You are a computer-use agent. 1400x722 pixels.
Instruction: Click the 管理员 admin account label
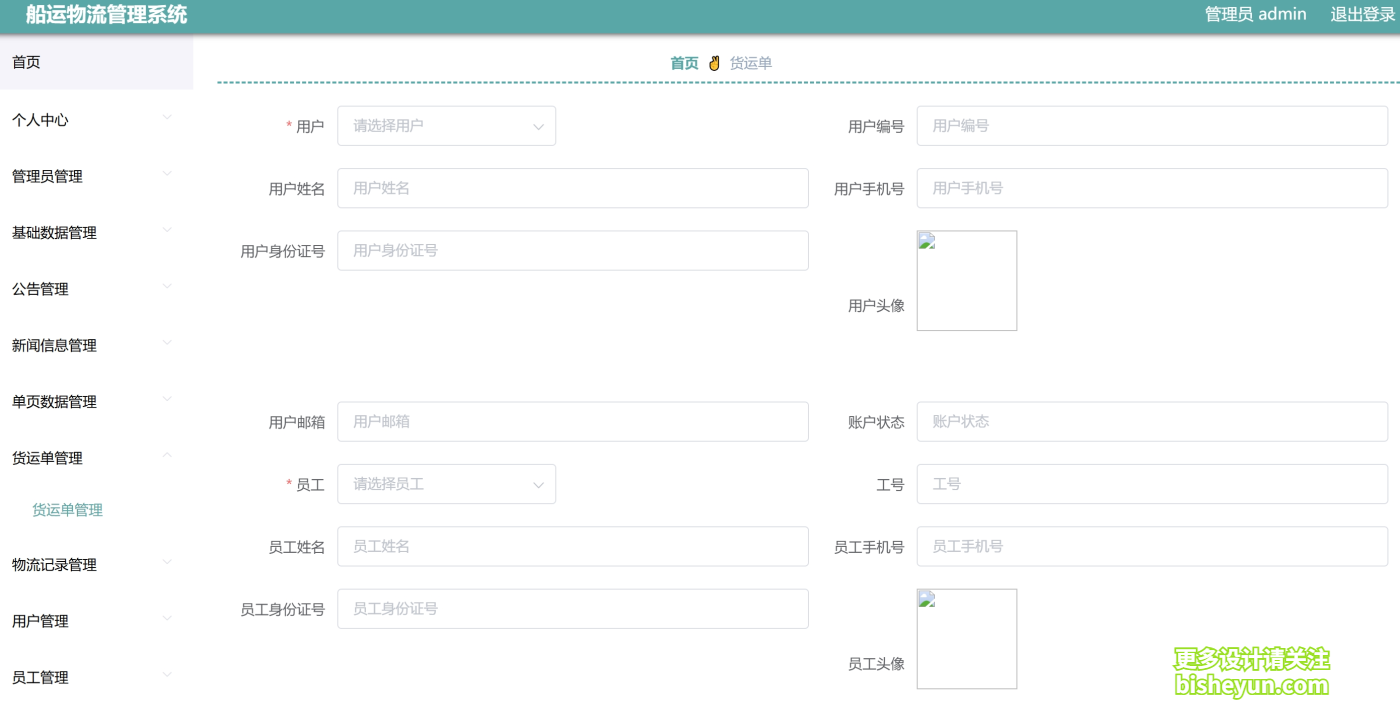[1256, 14]
